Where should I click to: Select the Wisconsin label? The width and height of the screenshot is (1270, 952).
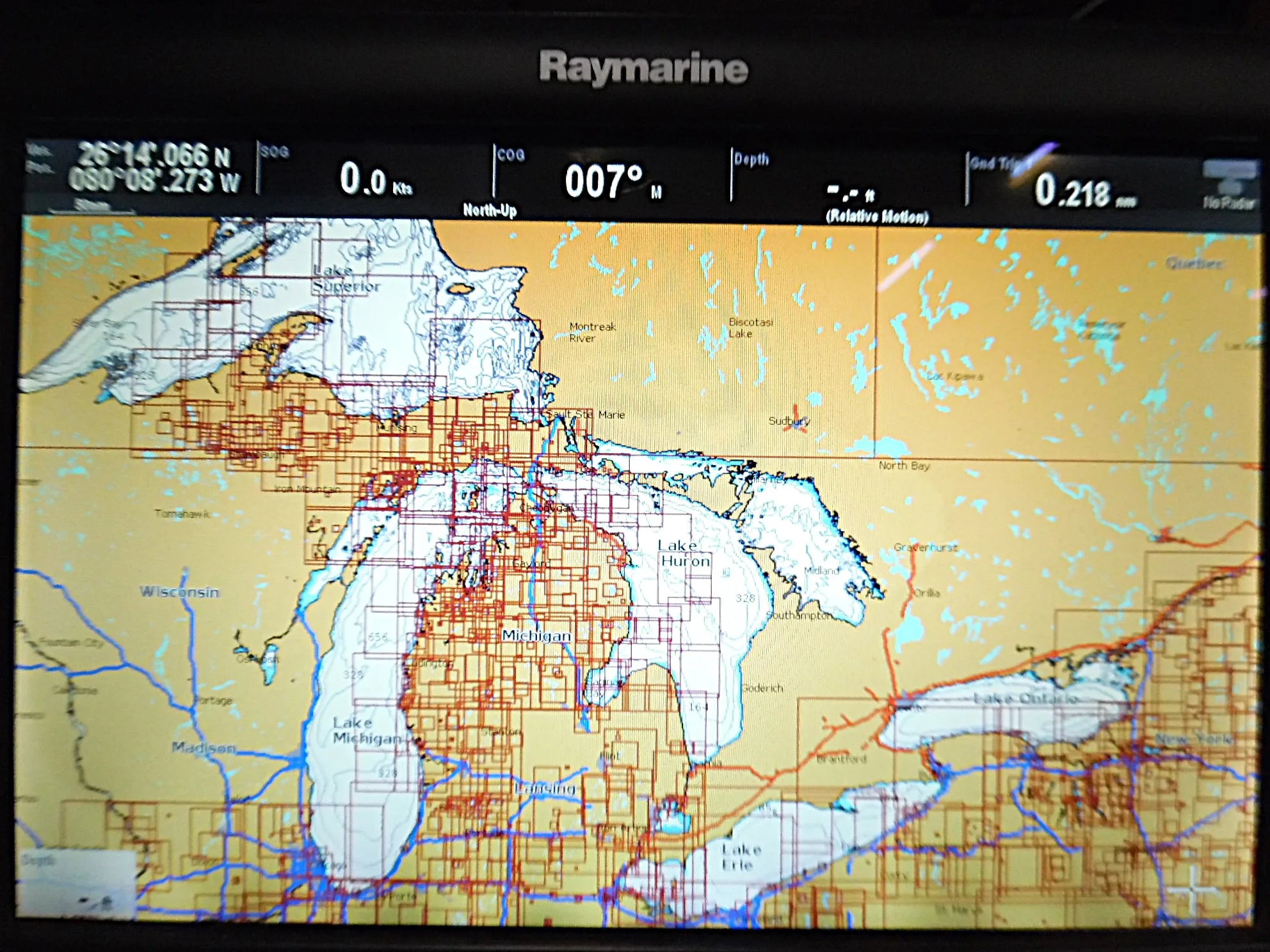[179, 592]
